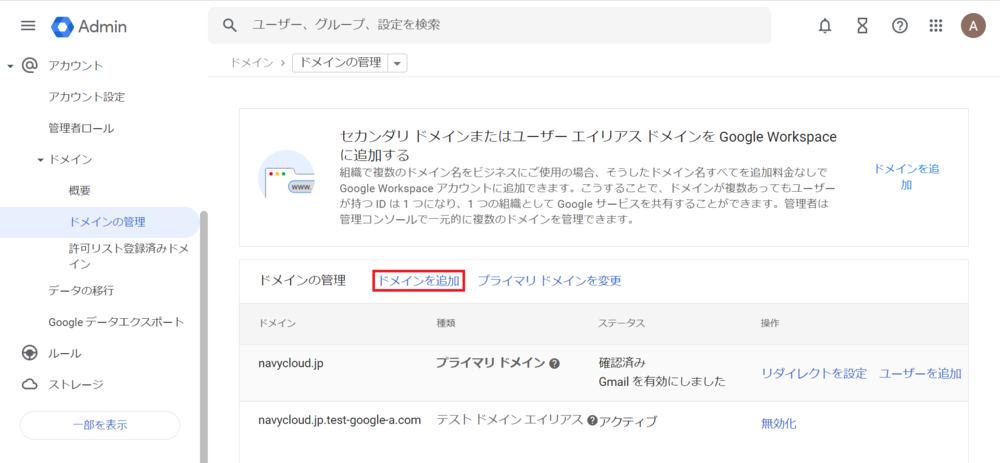Select アカウント設定 in the sidebar
This screenshot has width=1000, height=463.
click(86, 97)
